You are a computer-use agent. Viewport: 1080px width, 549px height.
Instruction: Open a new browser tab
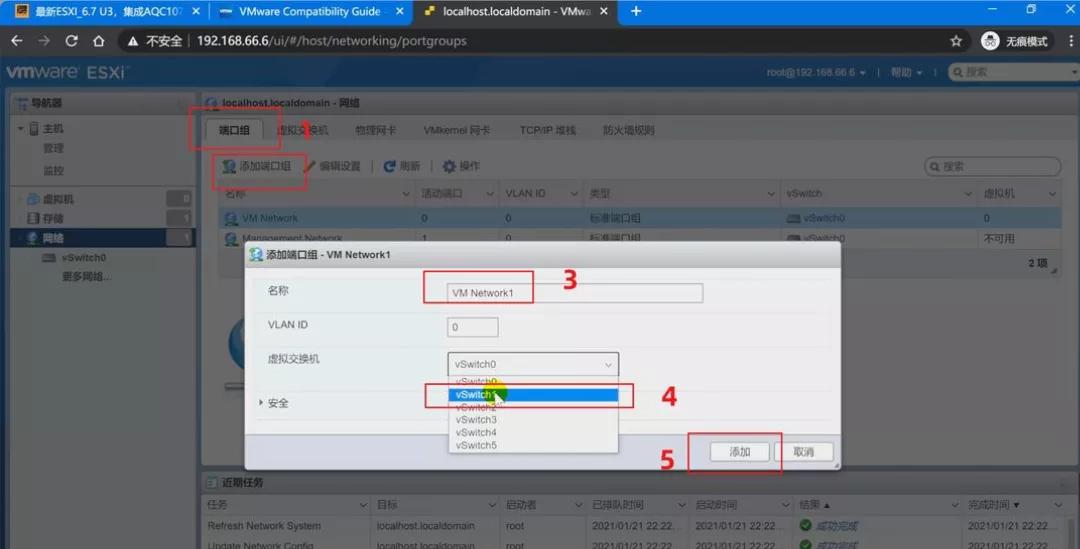coord(636,11)
